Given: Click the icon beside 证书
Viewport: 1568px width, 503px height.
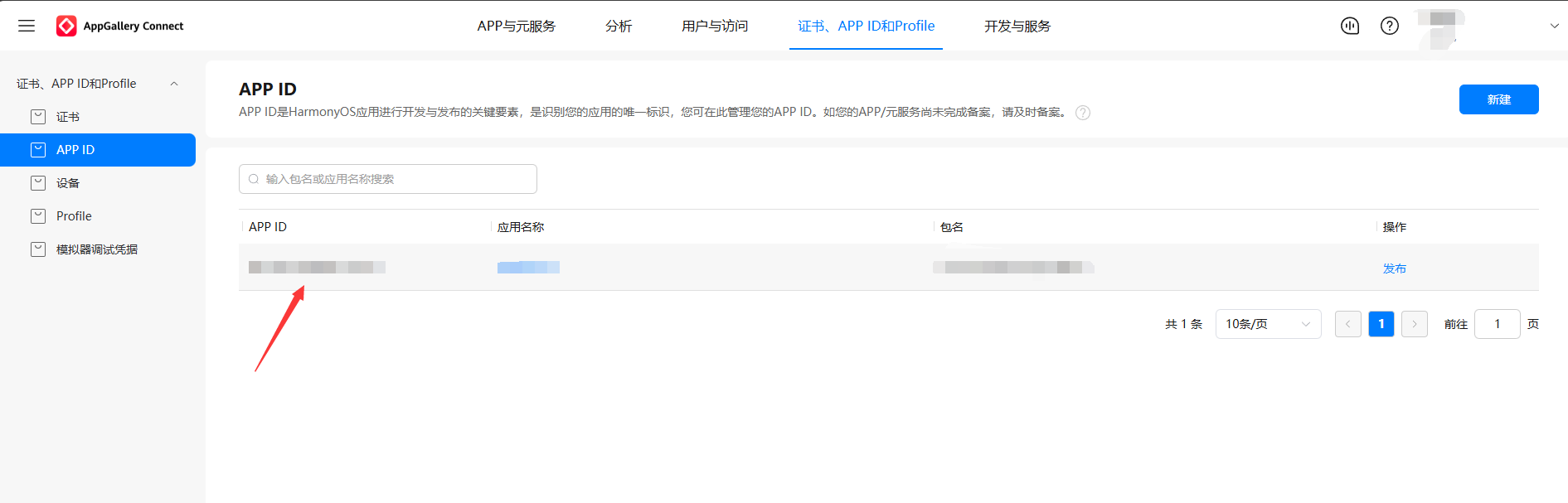Looking at the screenshot, I should tap(38, 117).
